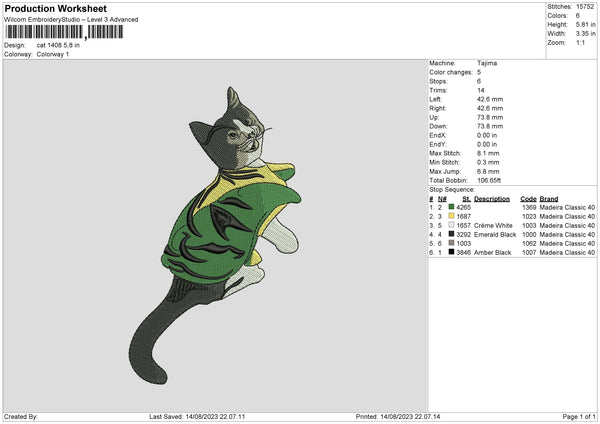
Task: Select the yellow swatch beside 1687
Action: pos(451,216)
